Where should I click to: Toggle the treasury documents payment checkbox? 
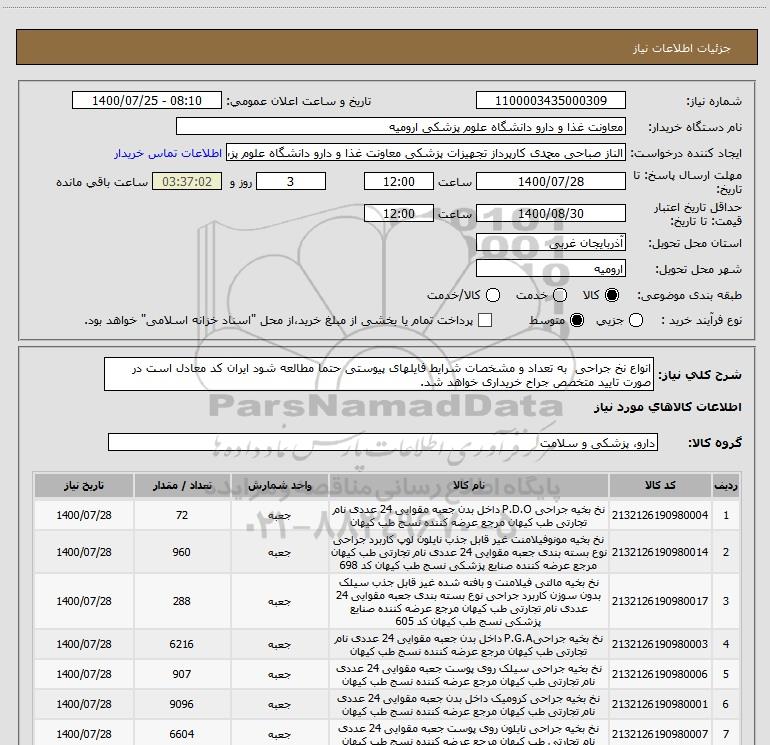pyautogui.click(x=485, y=321)
